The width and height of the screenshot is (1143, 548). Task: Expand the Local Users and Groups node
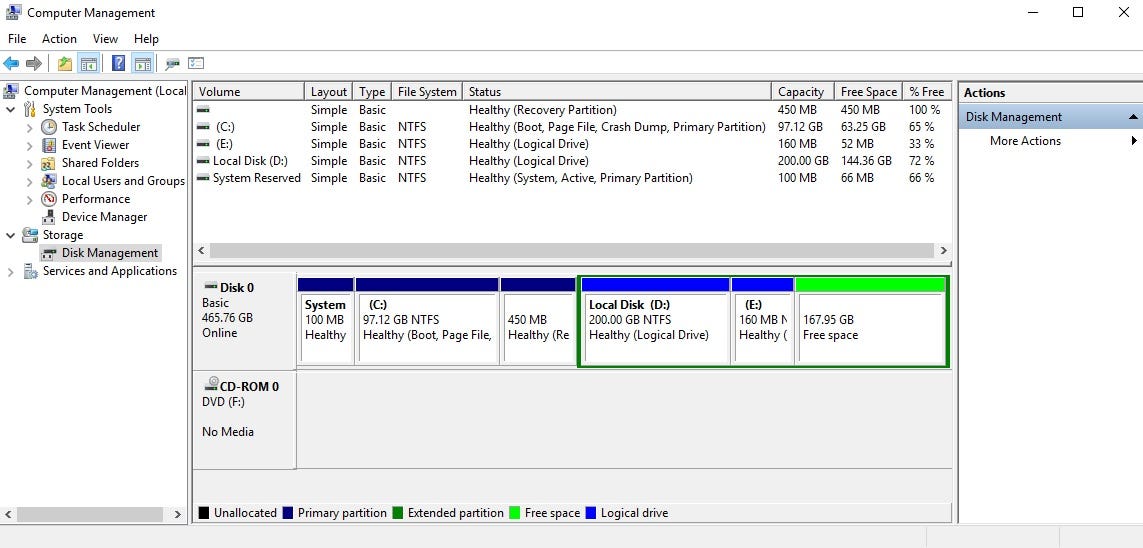pyautogui.click(x=30, y=181)
